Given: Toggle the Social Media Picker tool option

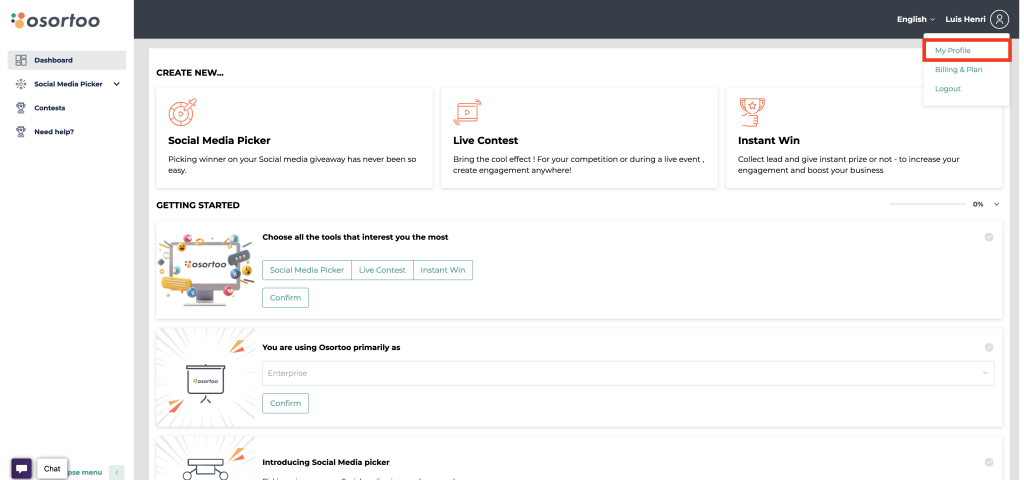Looking at the screenshot, I should point(307,270).
